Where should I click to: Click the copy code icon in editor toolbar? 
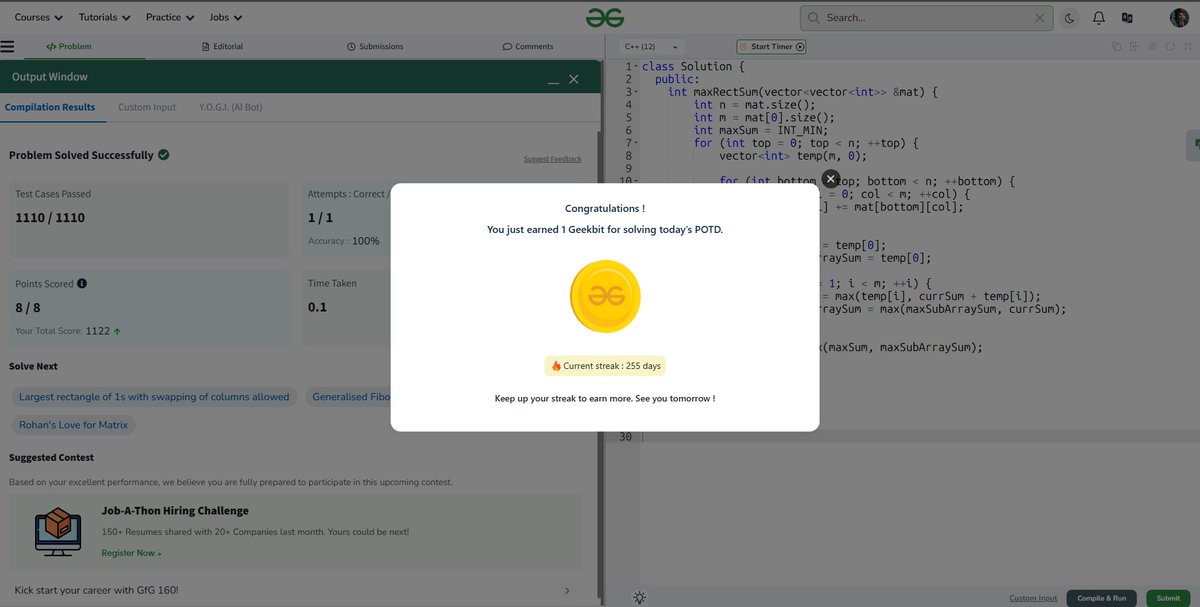1117,46
